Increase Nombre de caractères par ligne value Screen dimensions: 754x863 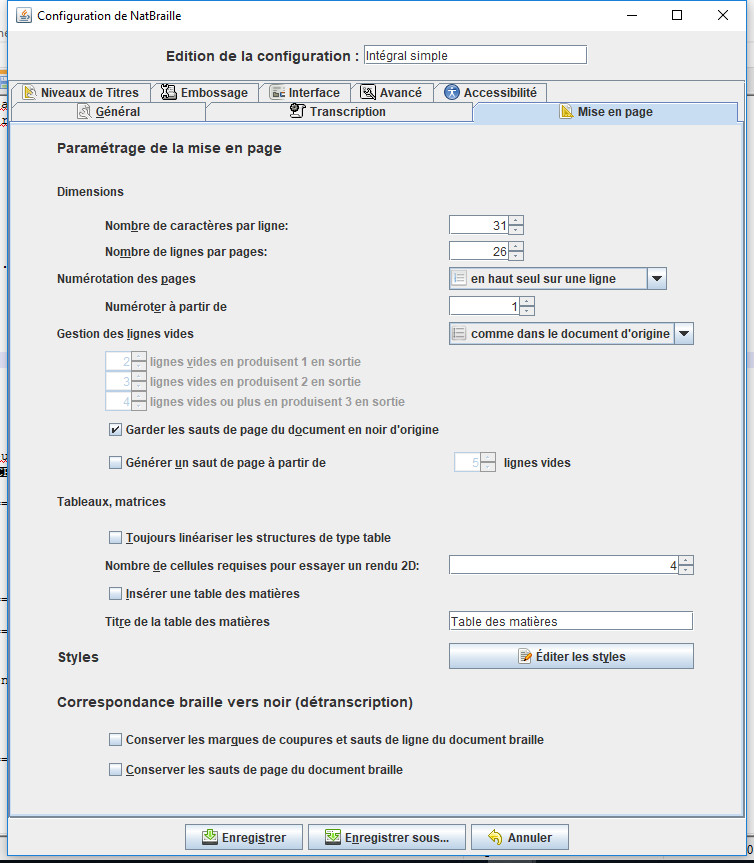click(x=516, y=221)
